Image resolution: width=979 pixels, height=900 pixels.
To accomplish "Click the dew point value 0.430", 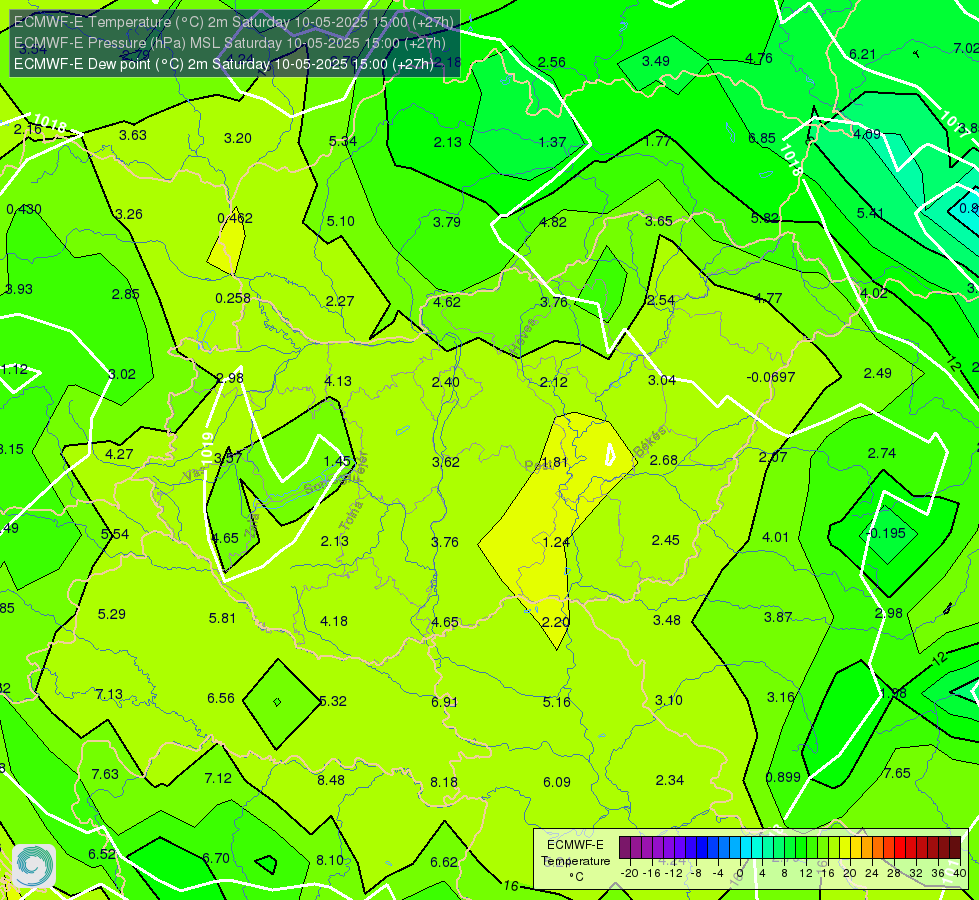I will coord(24,209).
